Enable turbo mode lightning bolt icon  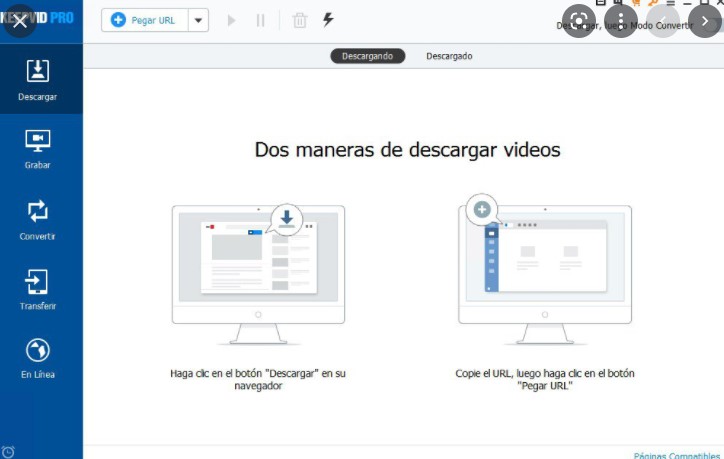328,19
